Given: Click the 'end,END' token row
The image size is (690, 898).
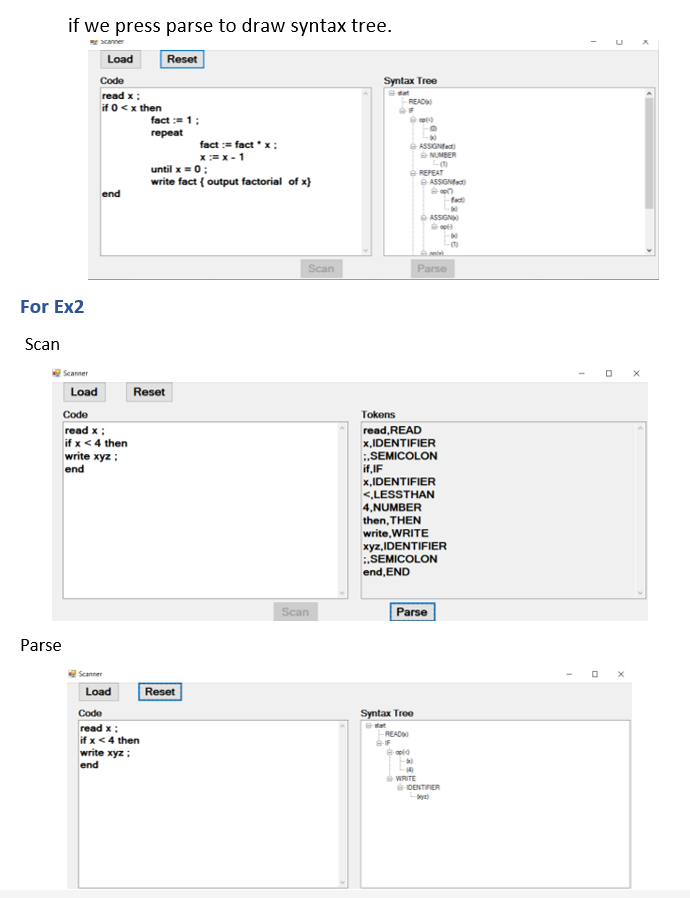Looking at the screenshot, I should point(386,572).
